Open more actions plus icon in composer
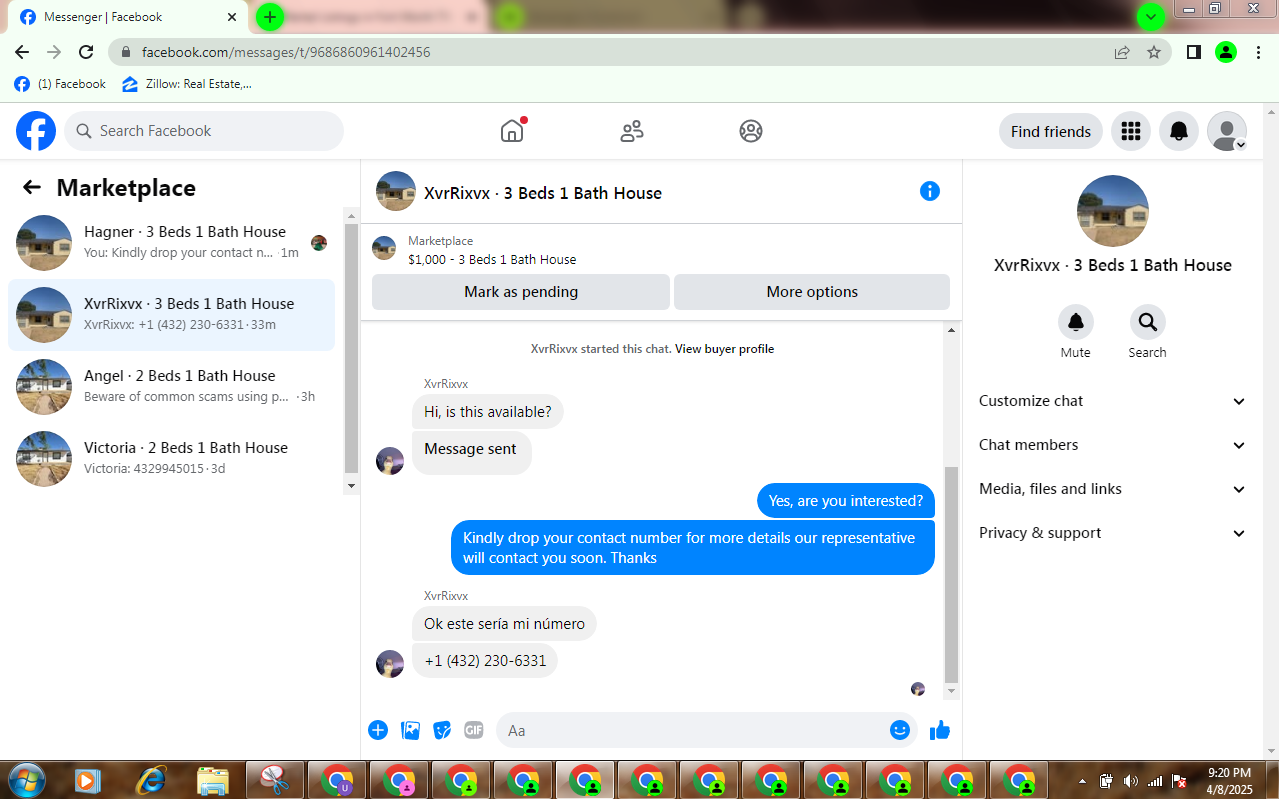1279x799 pixels. [x=378, y=730]
